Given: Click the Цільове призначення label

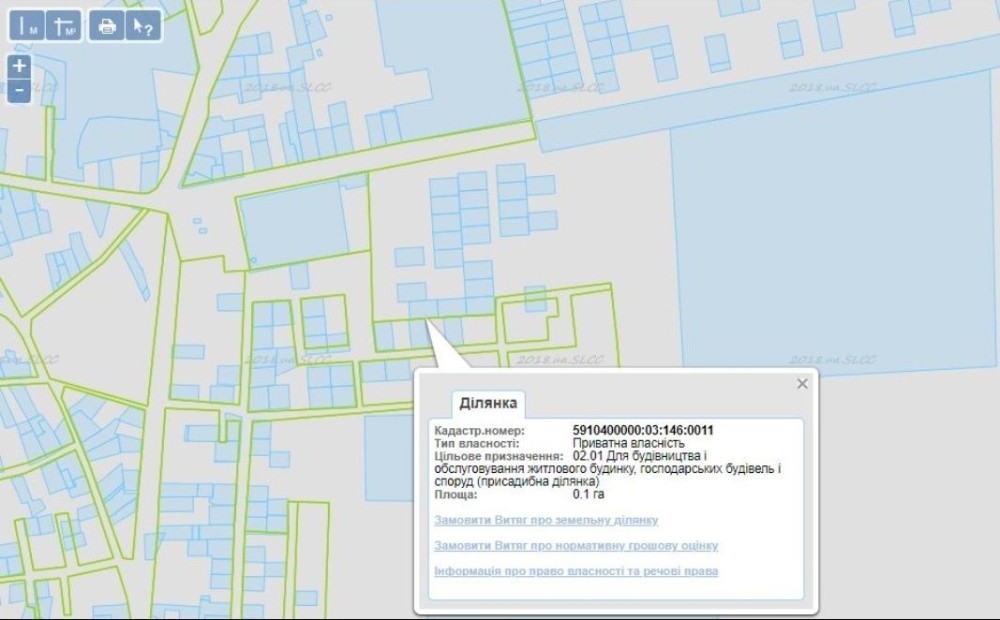Looking at the screenshot, I should click(x=499, y=456).
